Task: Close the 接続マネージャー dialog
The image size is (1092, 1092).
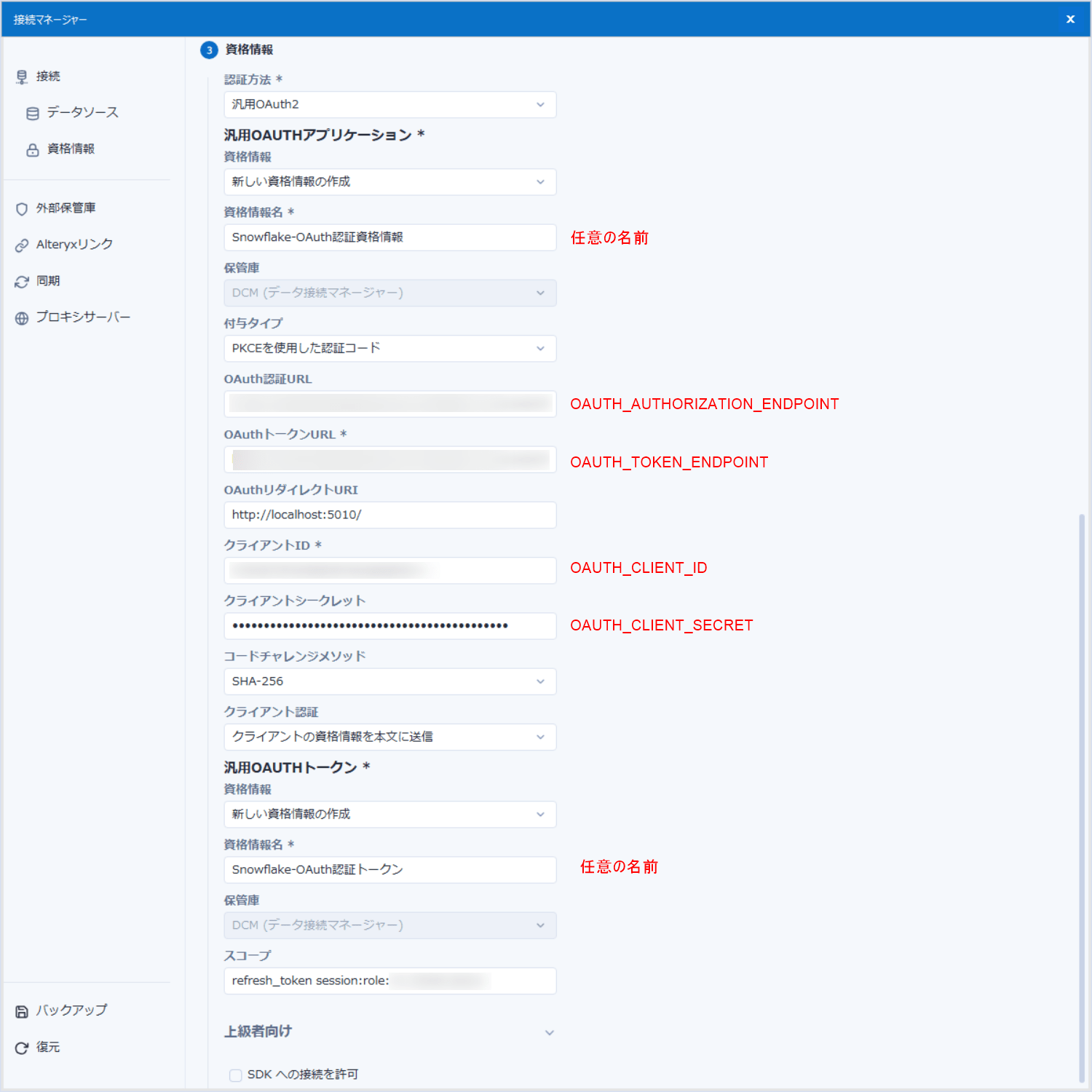Action: point(1070,19)
